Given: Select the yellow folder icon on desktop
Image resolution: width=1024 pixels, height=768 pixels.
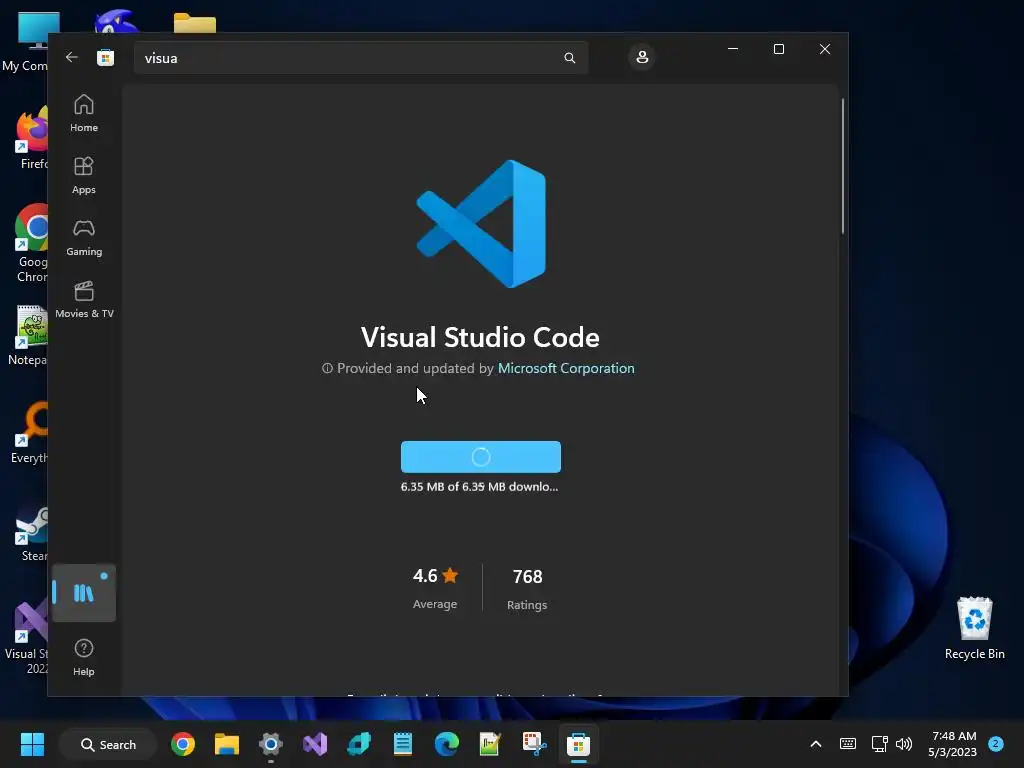Looking at the screenshot, I should pyautogui.click(x=195, y=24).
